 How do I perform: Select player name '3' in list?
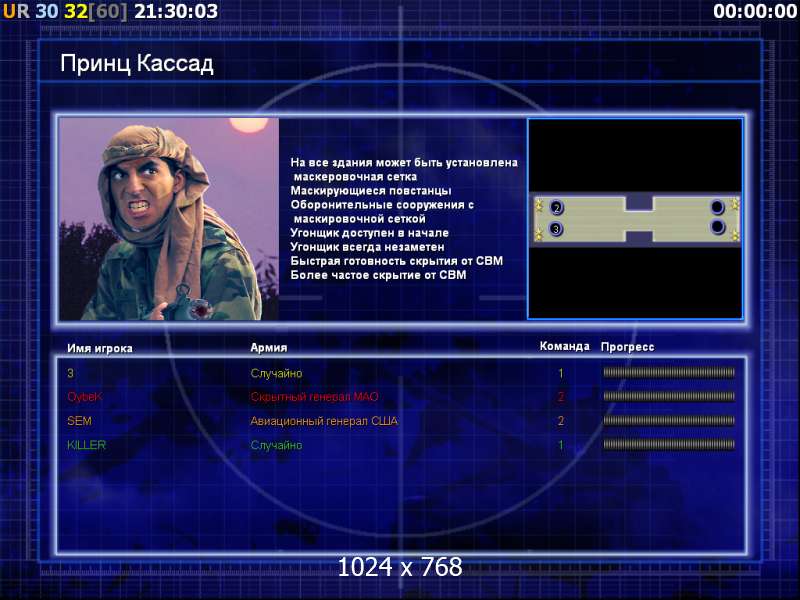pos(70,373)
